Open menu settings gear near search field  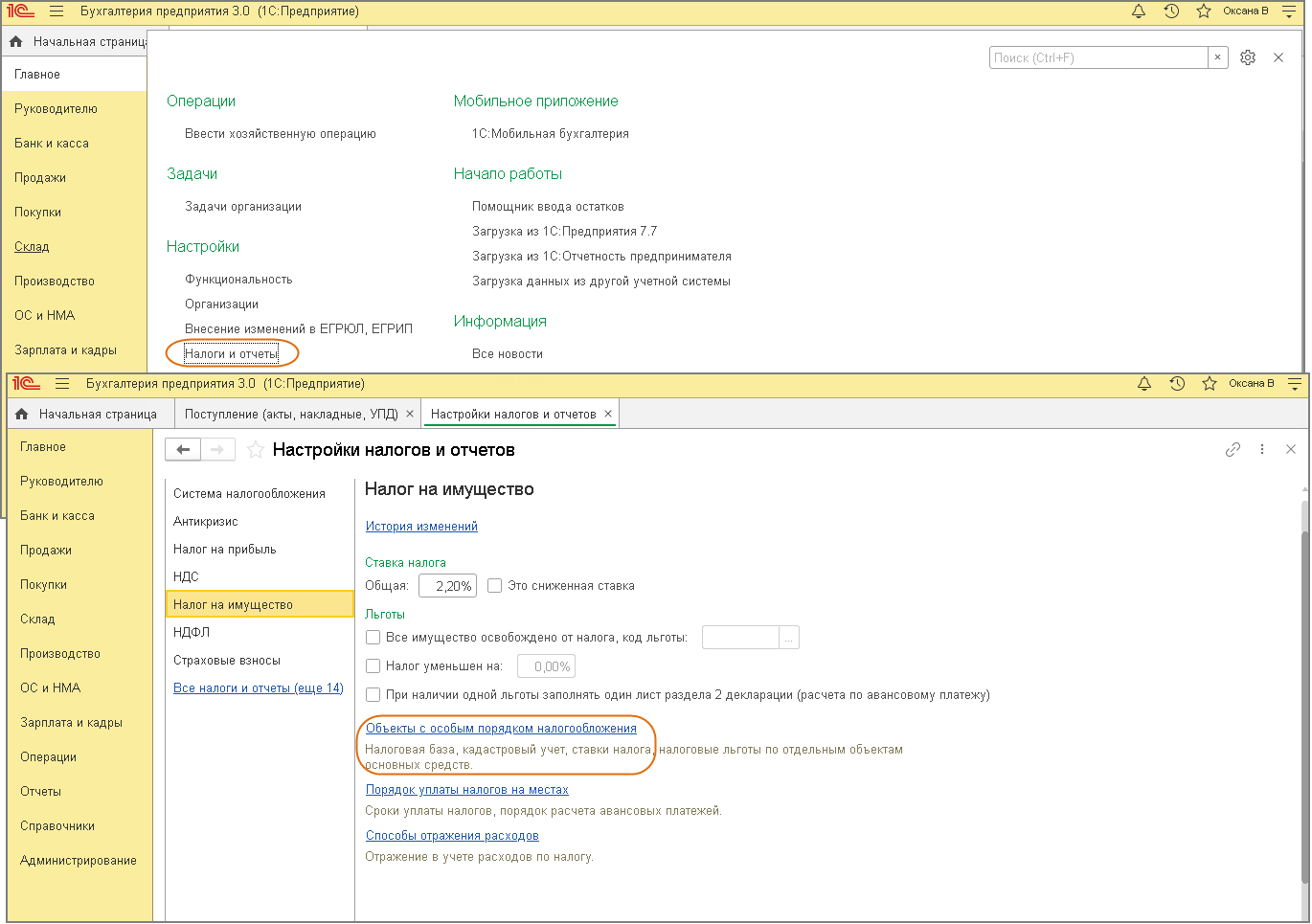coord(1248,57)
